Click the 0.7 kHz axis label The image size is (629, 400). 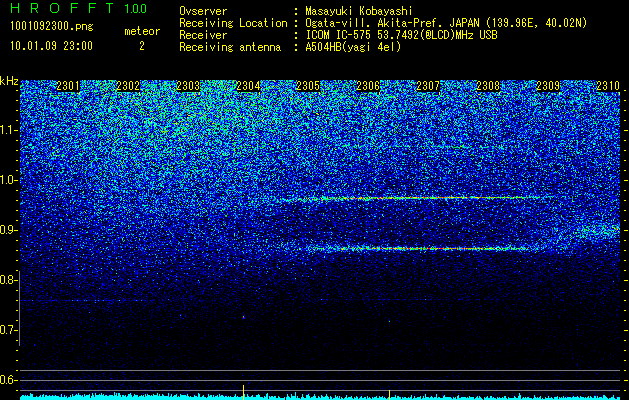click(9, 330)
